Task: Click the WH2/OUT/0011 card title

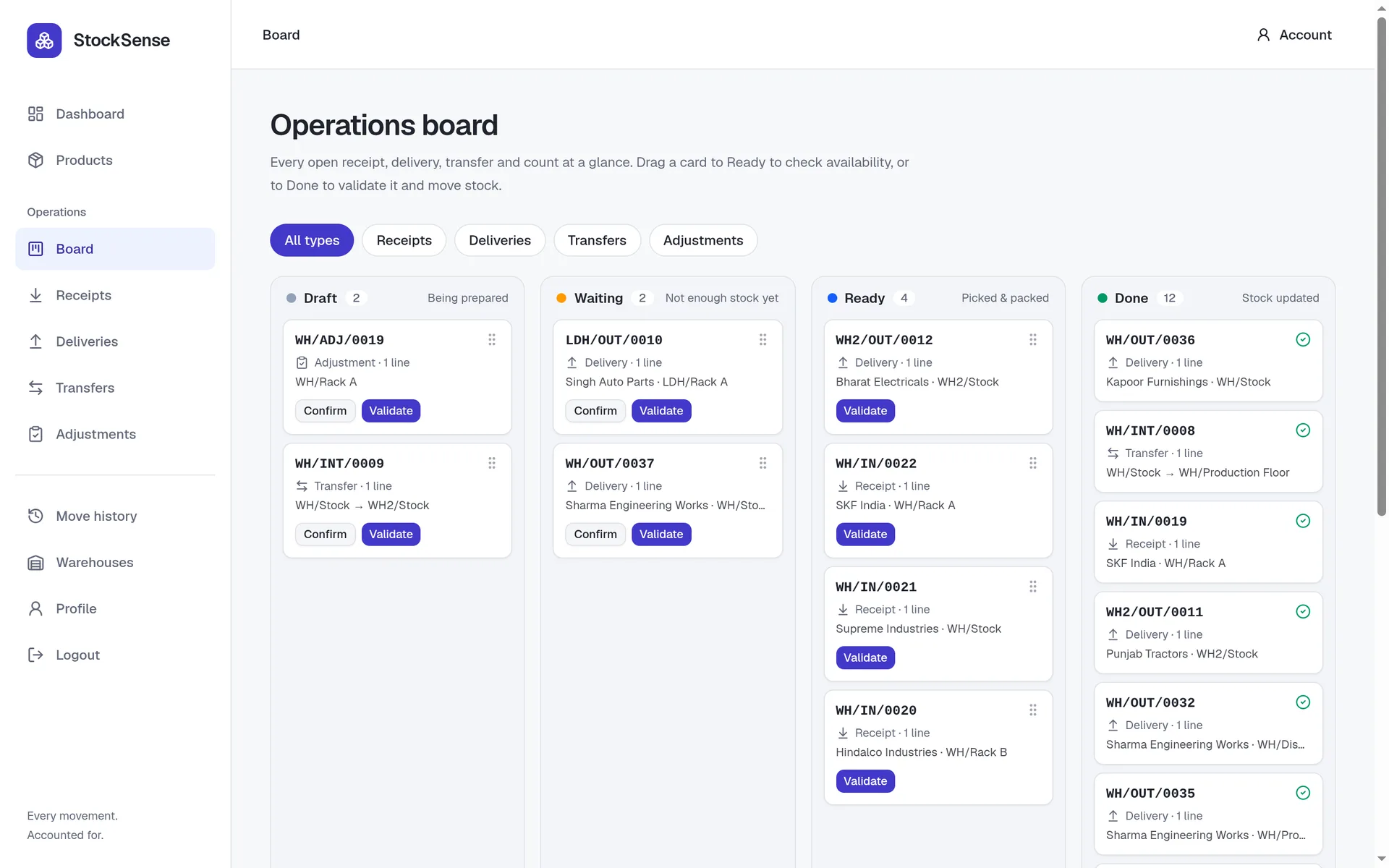Action: click(1155, 612)
